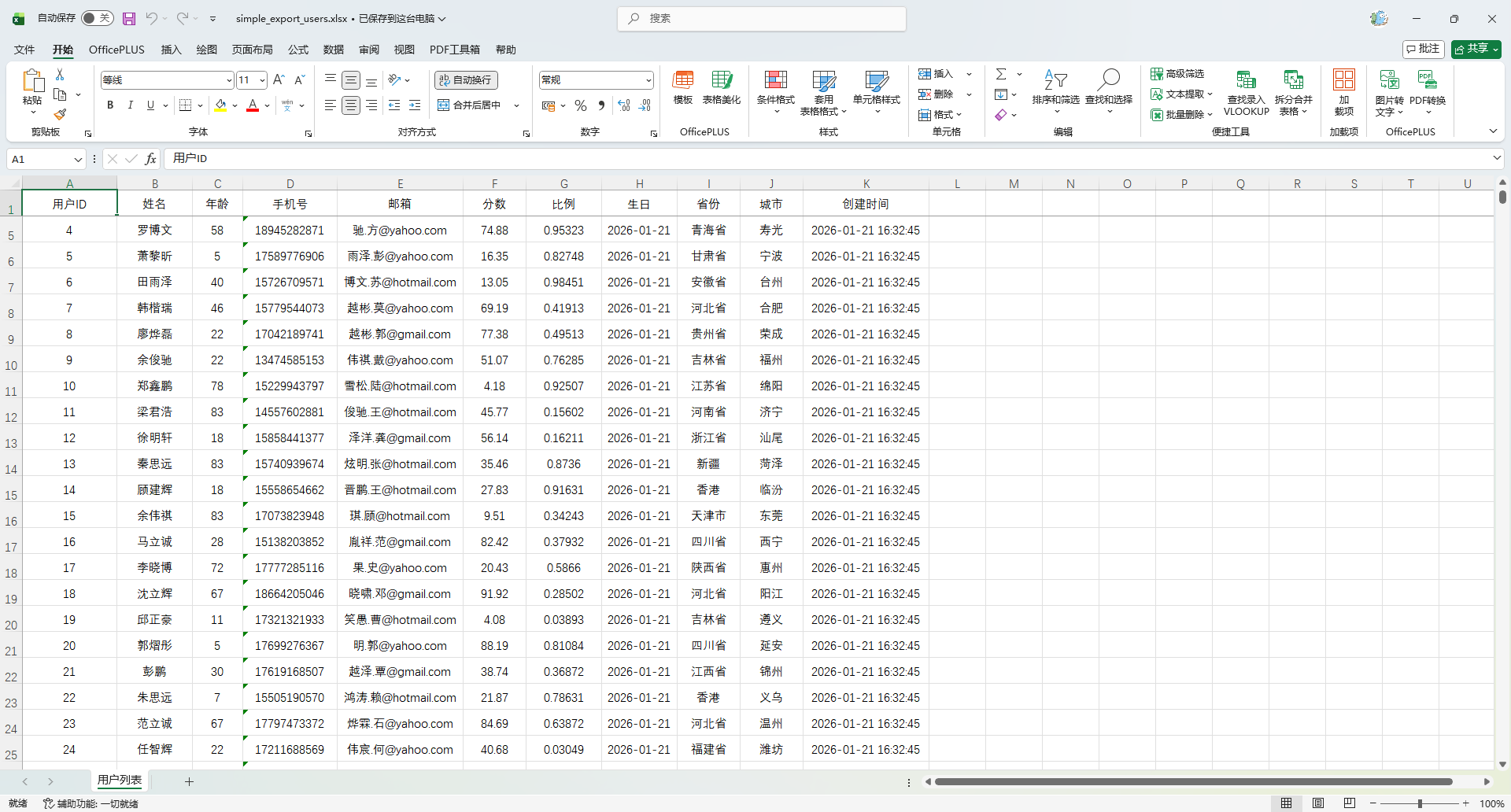Open the Data ribbon tab
Screen dimensions: 1511x812
(x=333, y=50)
